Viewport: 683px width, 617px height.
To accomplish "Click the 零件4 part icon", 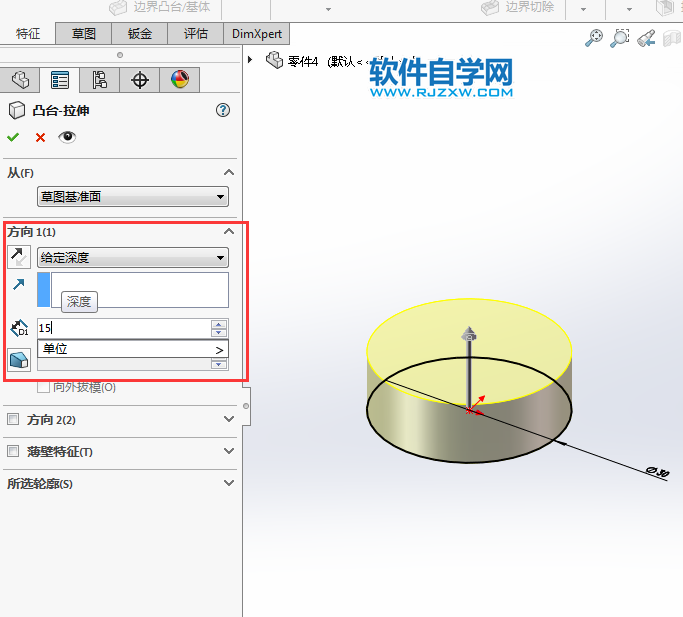I will pyautogui.click(x=275, y=60).
